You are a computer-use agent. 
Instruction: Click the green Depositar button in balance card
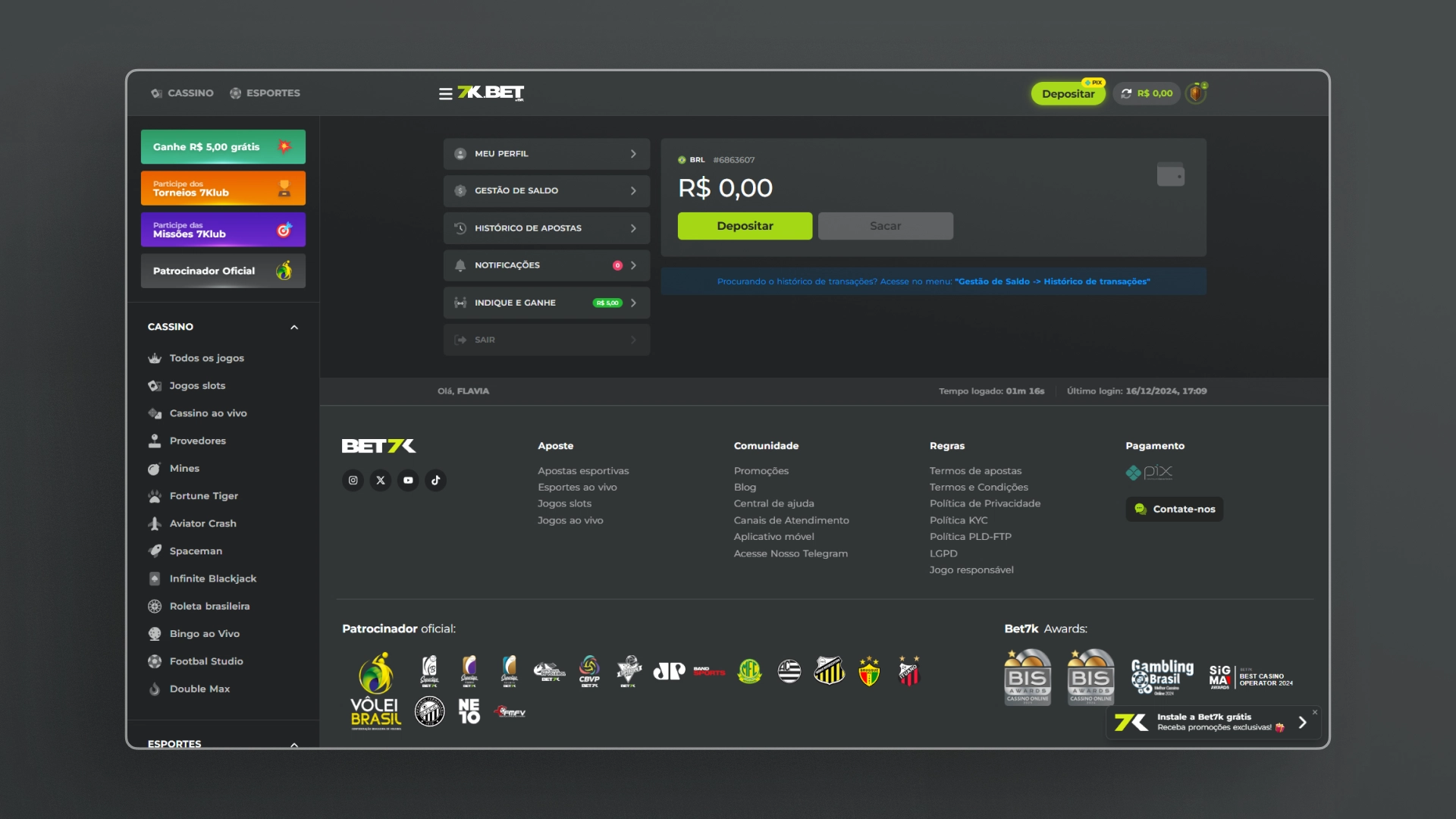pyautogui.click(x=745, y=226)
